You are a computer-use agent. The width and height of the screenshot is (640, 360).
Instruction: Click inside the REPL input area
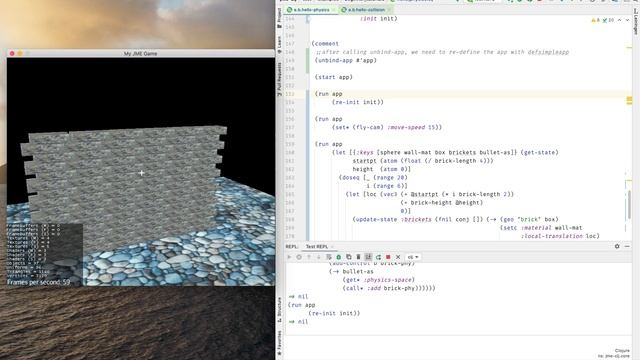(458, 347)
